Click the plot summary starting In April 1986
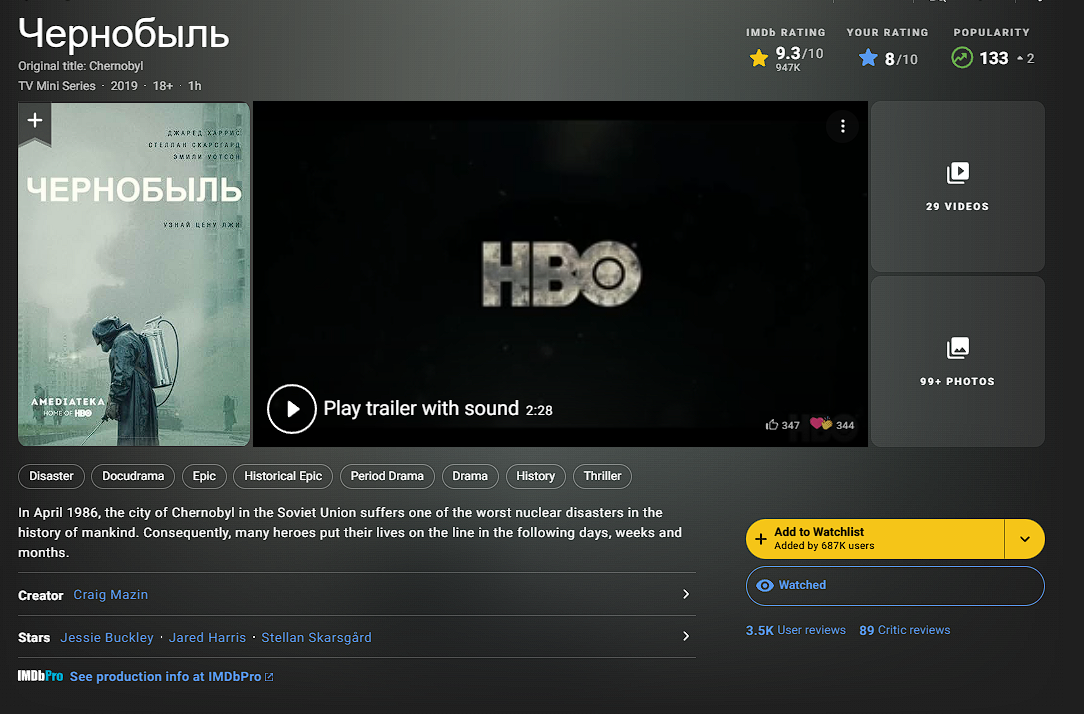 click(350, 532)
